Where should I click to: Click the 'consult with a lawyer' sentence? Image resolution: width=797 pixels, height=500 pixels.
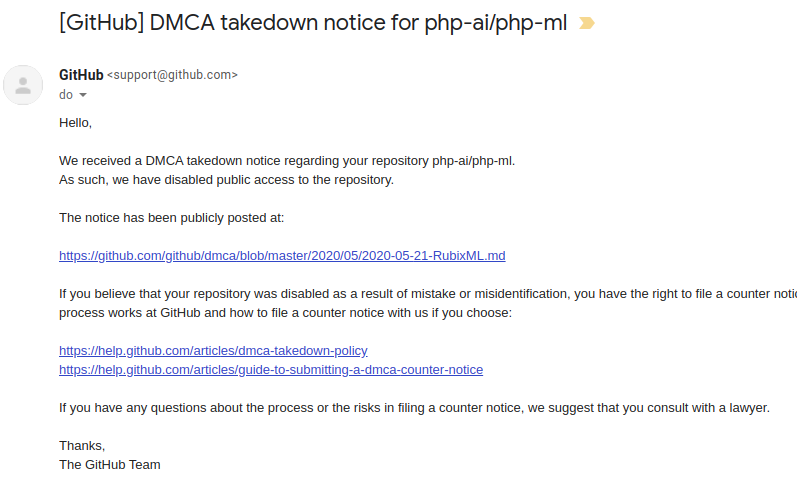[414, 408]
